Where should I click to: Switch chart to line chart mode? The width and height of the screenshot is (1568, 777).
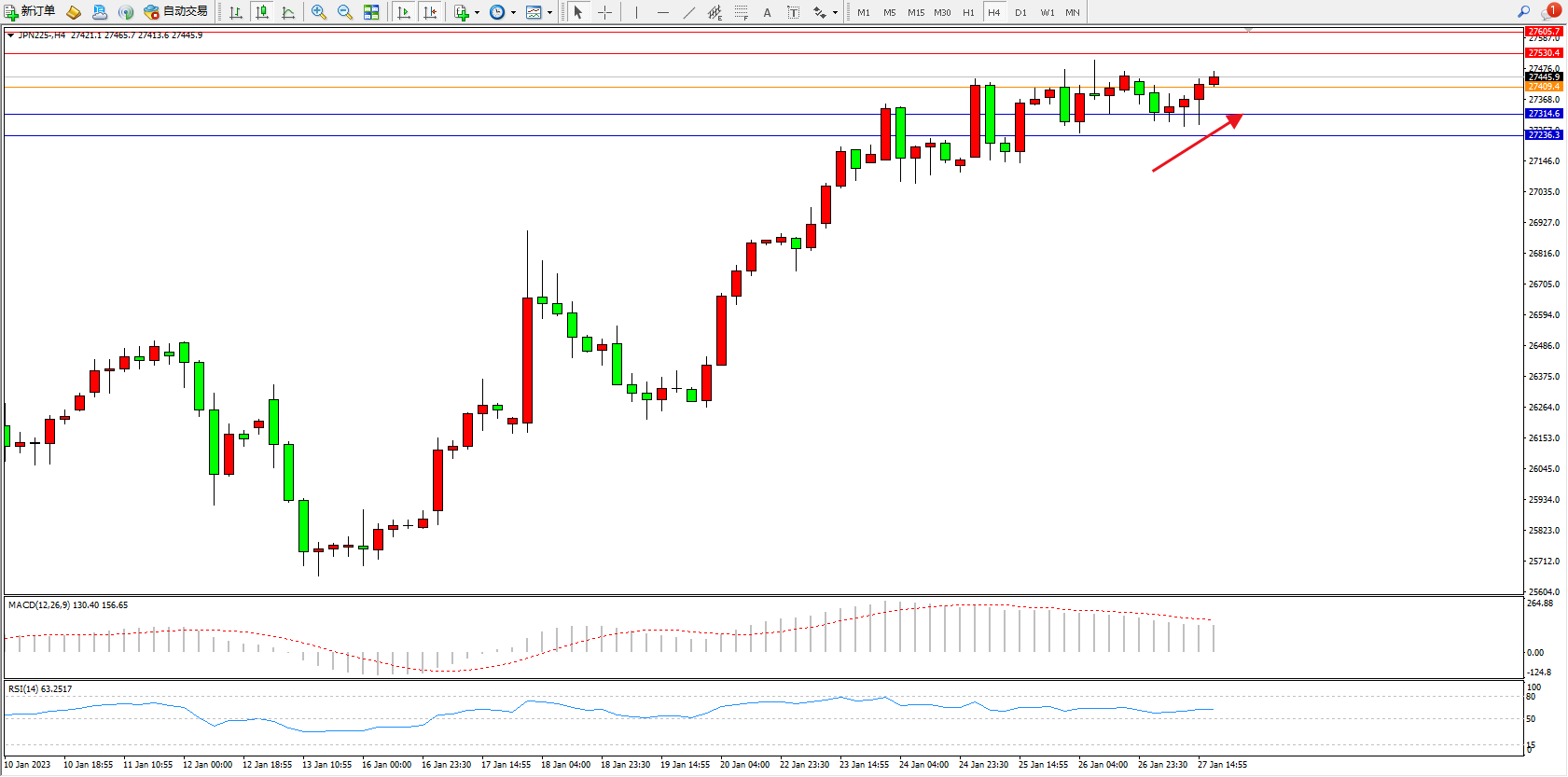(x=288, y=12)
